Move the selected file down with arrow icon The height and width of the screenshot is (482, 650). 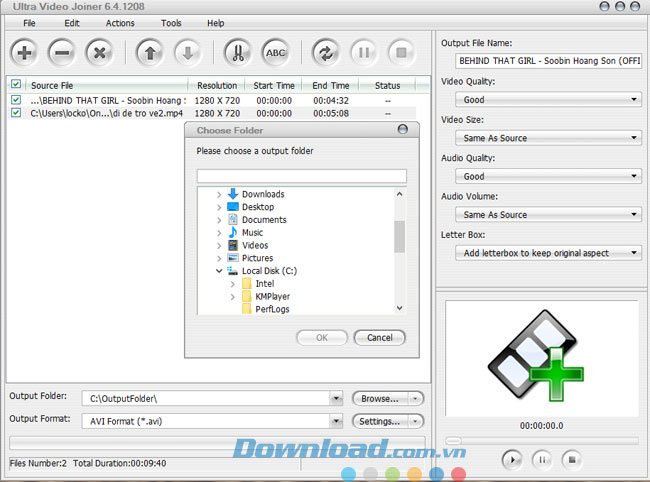[187, 53]
